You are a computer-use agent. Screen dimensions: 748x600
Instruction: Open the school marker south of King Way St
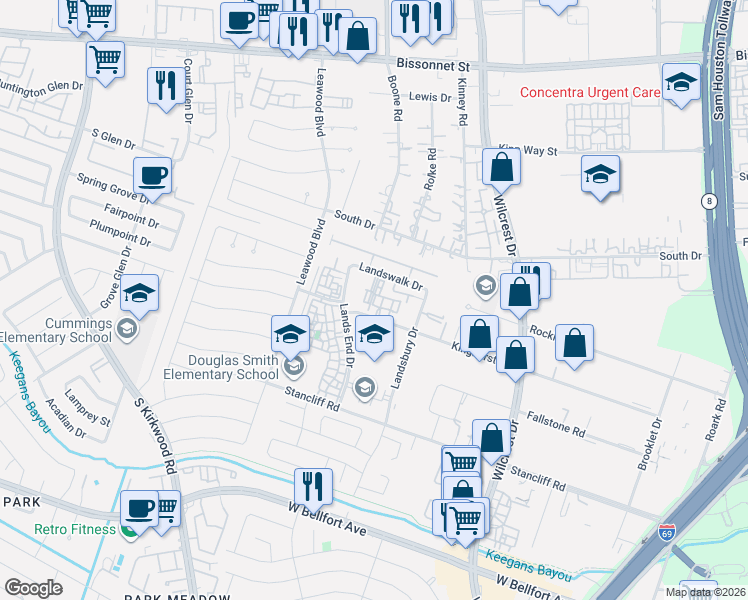601,174
